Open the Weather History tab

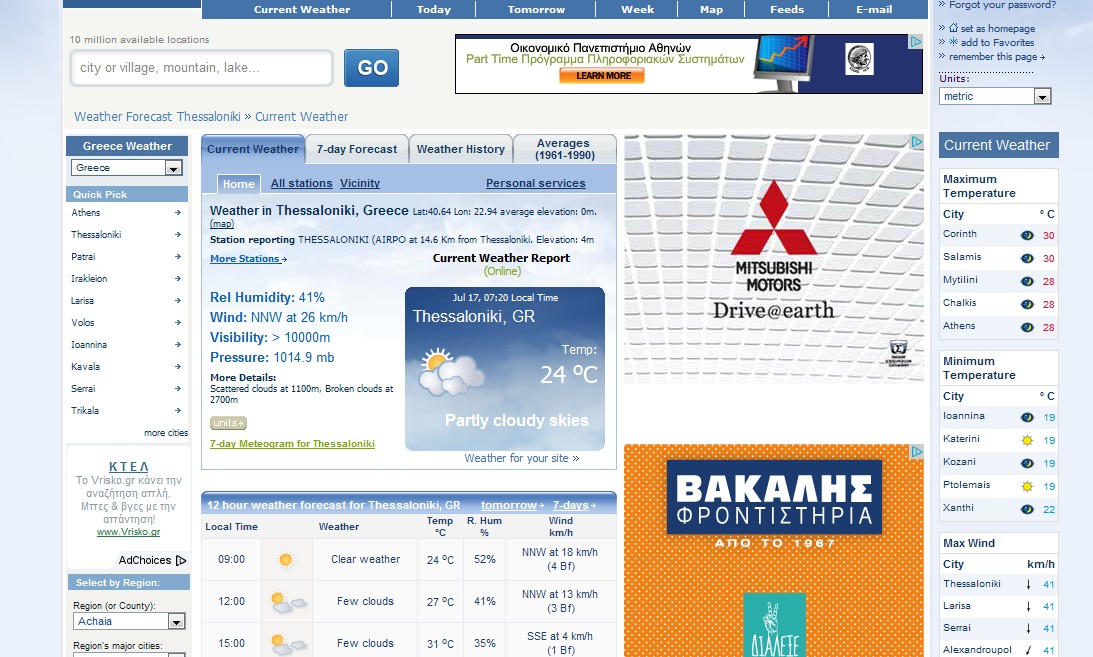[x=460, y=149]
